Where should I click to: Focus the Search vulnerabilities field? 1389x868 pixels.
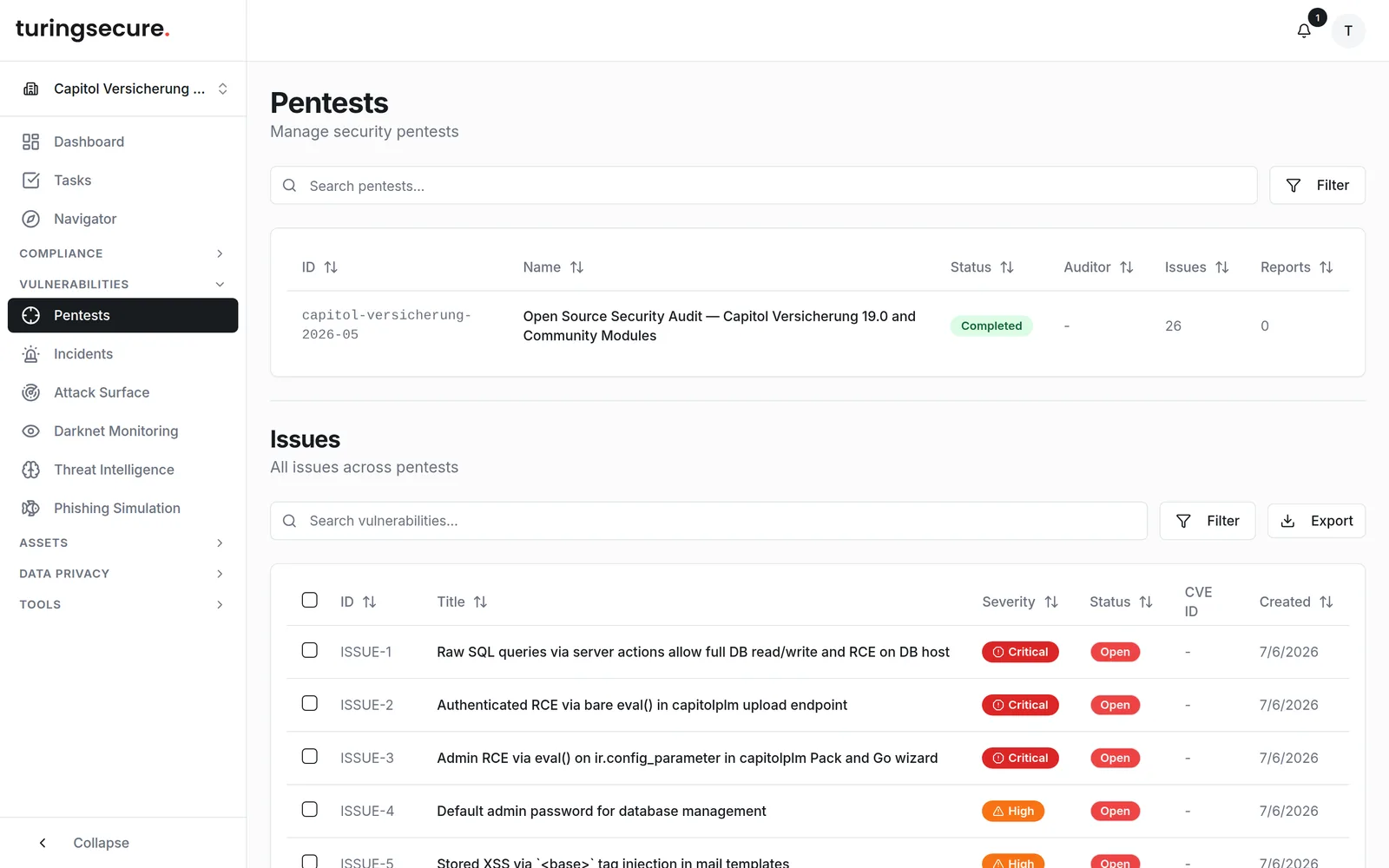point(708,521)
